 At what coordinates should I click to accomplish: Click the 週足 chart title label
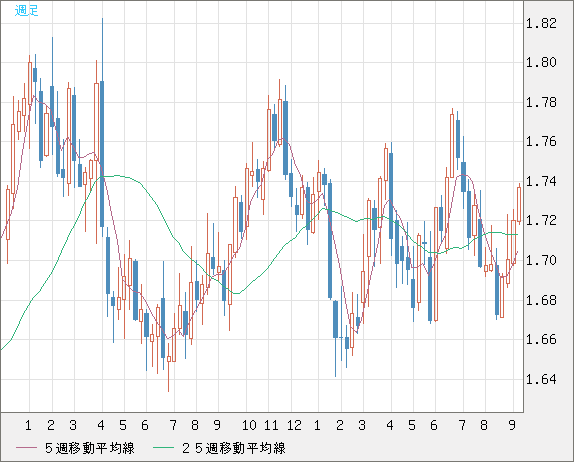[x=26, y=11]
